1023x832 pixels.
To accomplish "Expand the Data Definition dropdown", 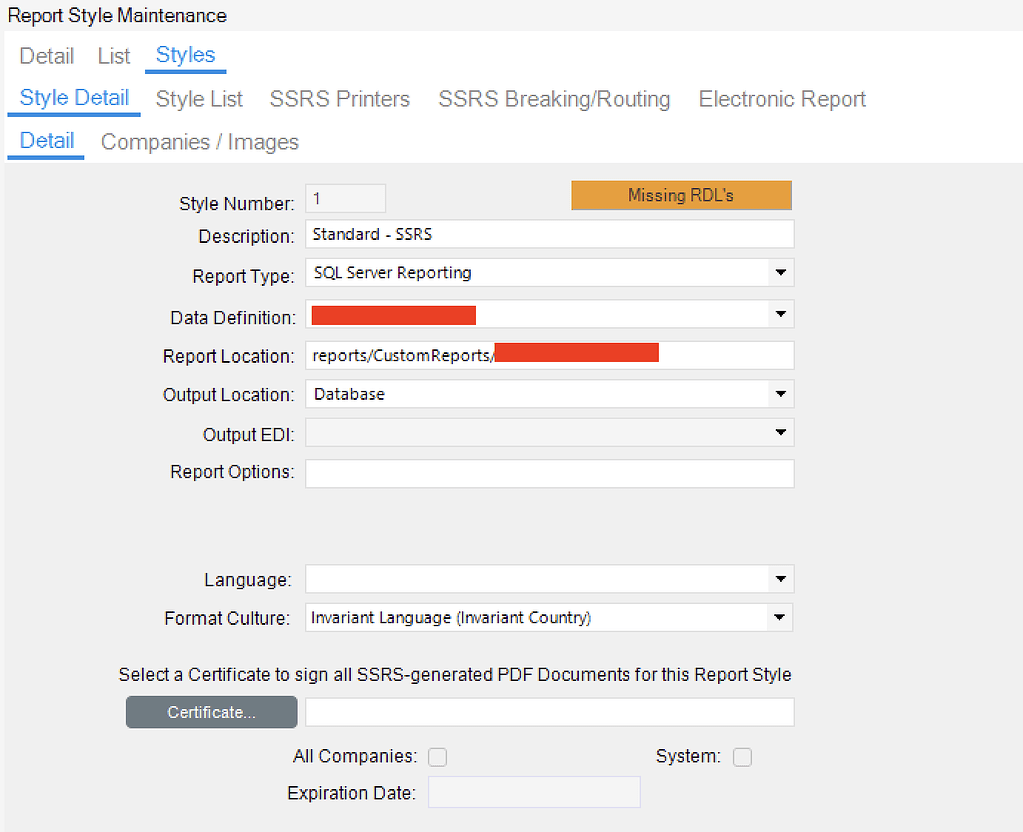I will pyautogui.click(x=780, y=314).
